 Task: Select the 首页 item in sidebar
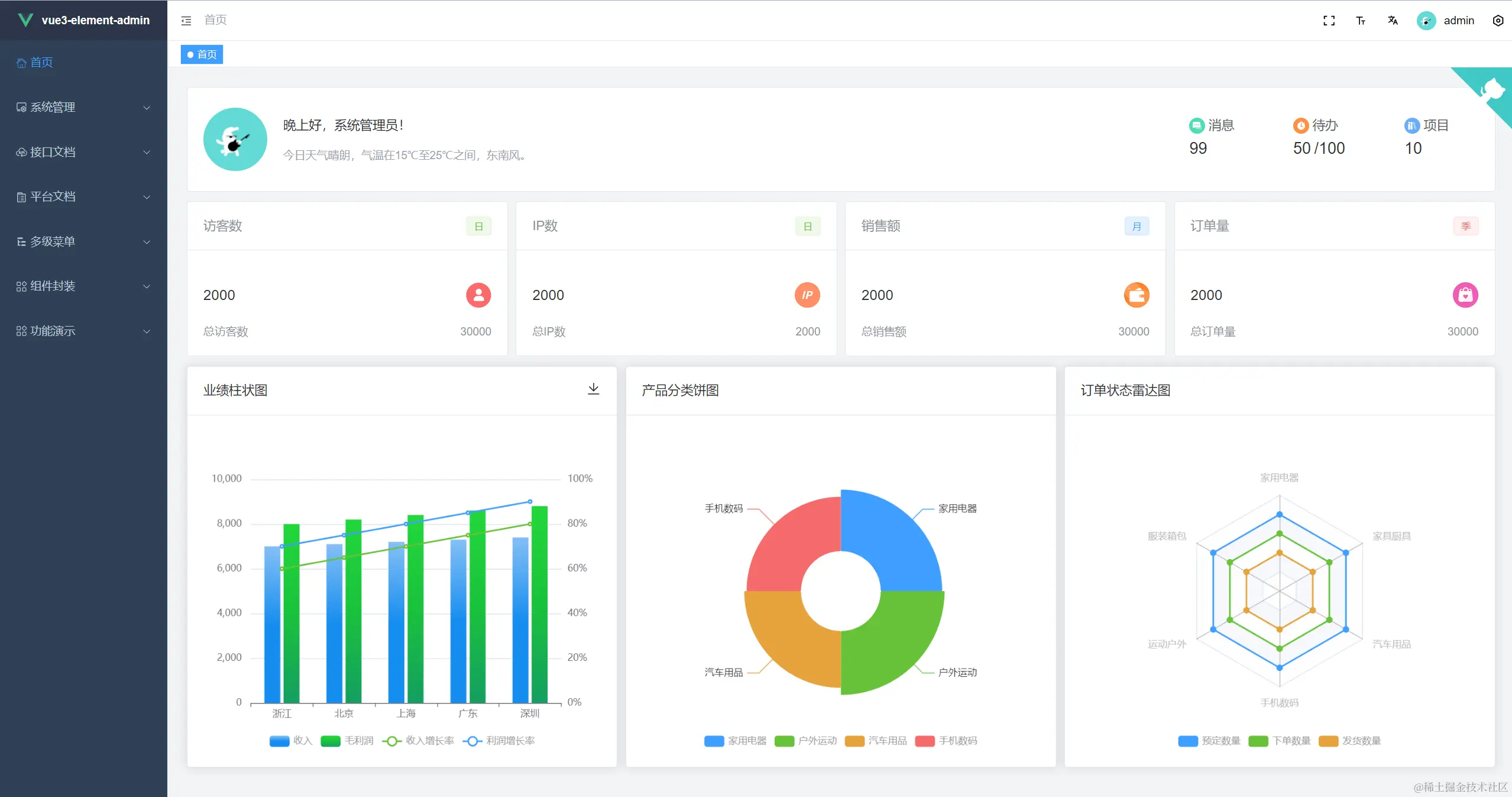pyautogui.click(x=41, y=62)
